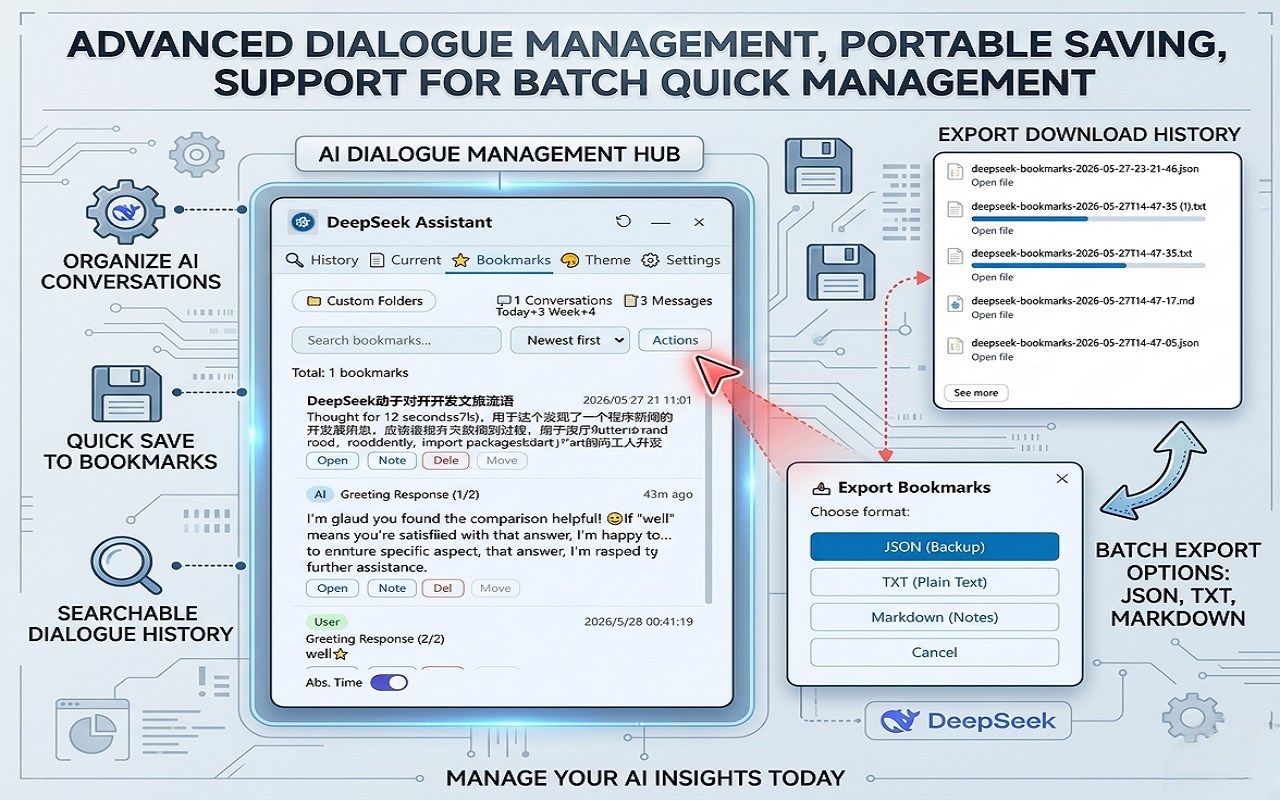This screenshot has height=800, width=1280.
Task: Click Note under Greeting Response (1/2)
Action: pyautogui.click(x=392, y=589)
